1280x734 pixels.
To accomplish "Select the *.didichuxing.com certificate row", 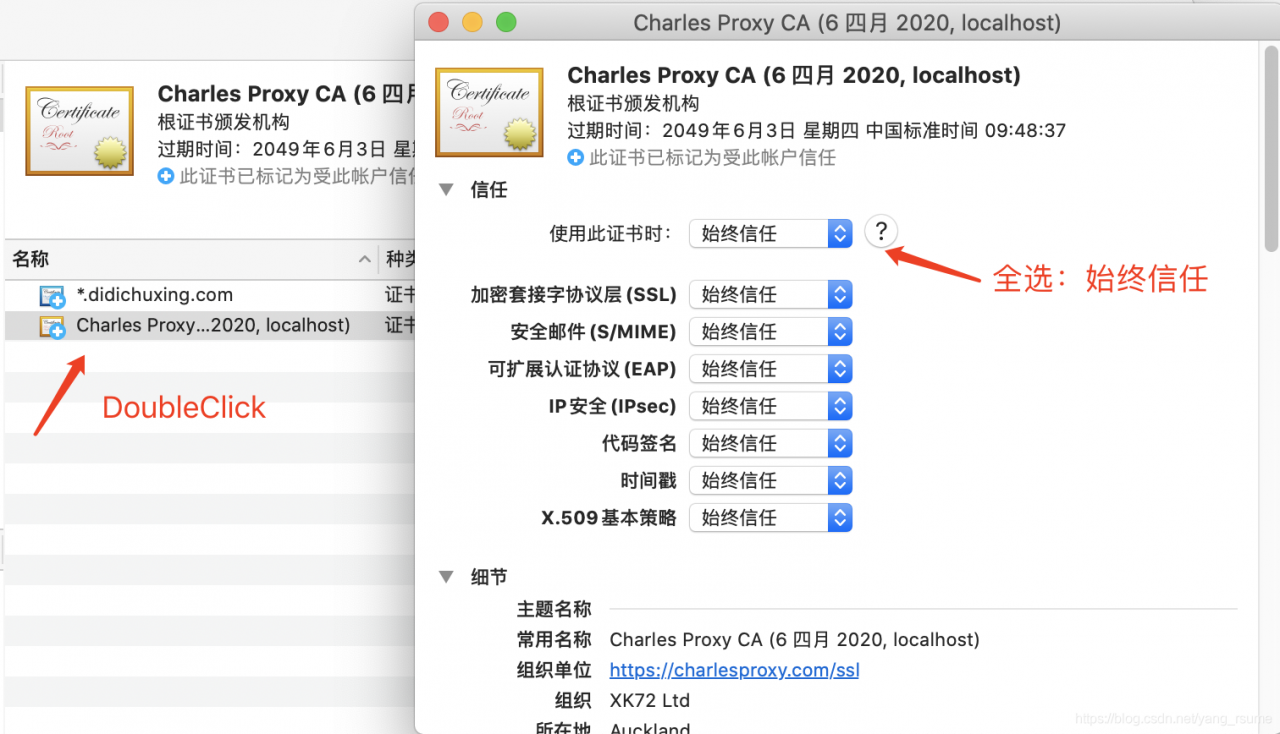I will coord(209,295).
